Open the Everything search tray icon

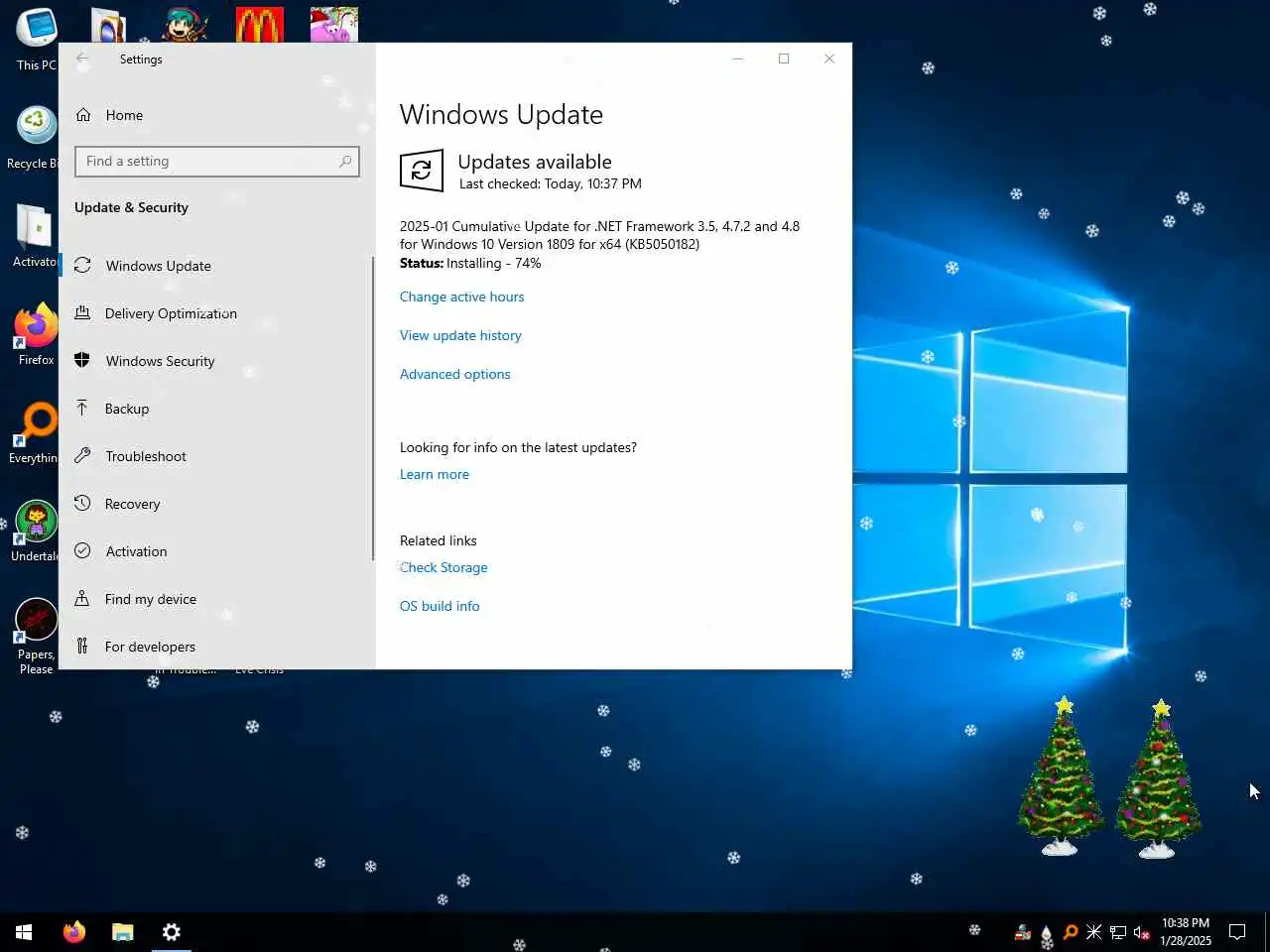(x=1071, y=932)
